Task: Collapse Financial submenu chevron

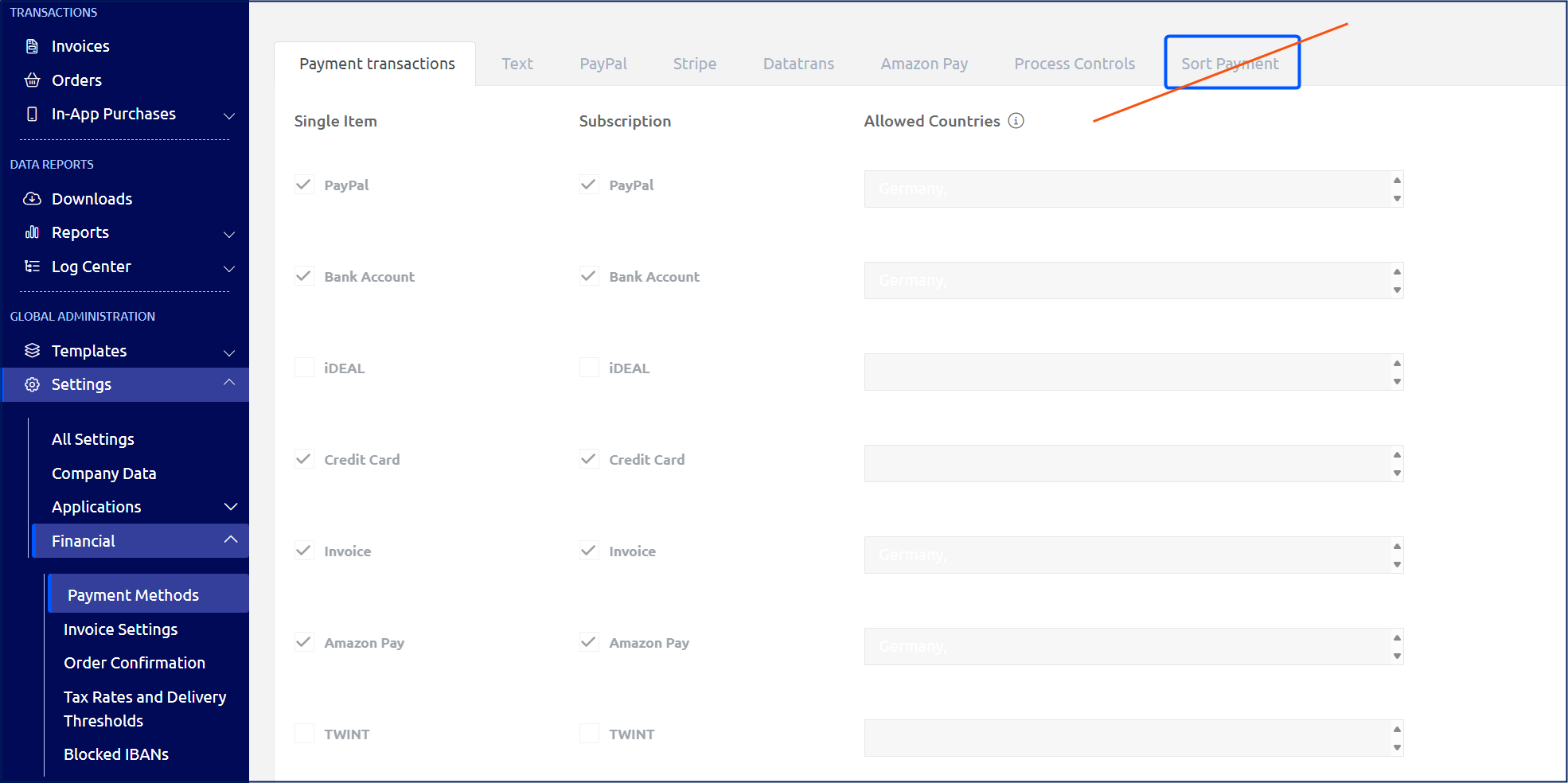Action: pyautogui.click(x=231, y=540)
